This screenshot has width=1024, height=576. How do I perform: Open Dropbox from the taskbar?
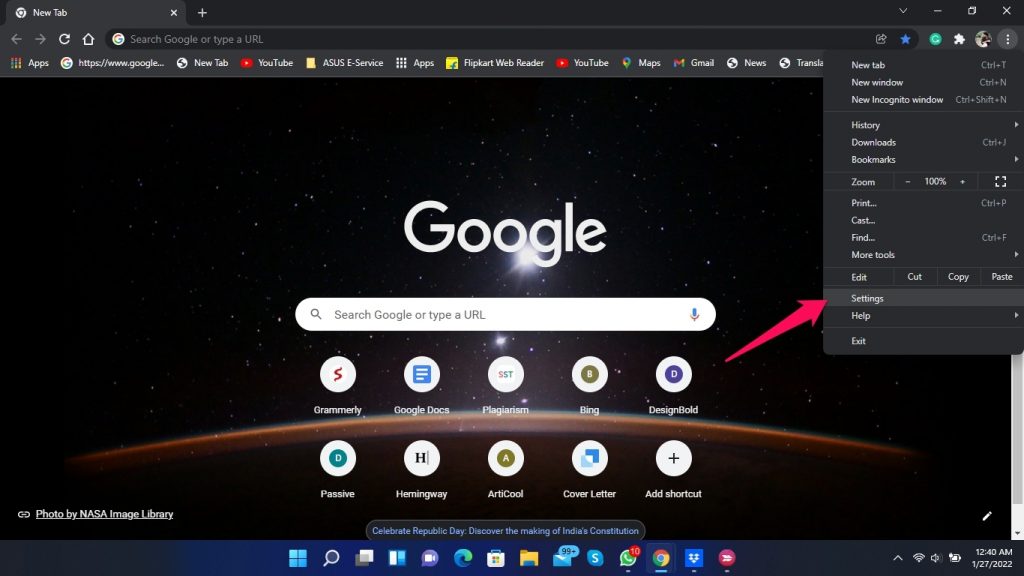(x=694, y=558)
